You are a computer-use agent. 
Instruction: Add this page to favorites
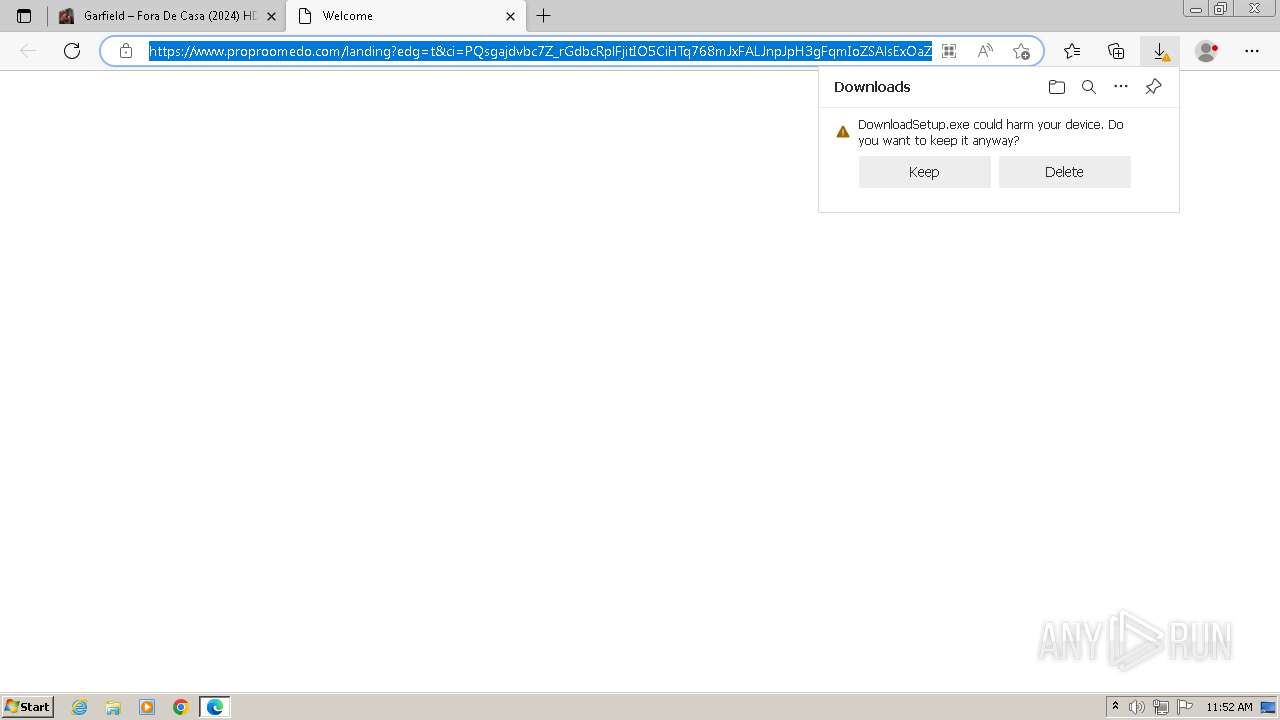click(x=1021, y=51)
